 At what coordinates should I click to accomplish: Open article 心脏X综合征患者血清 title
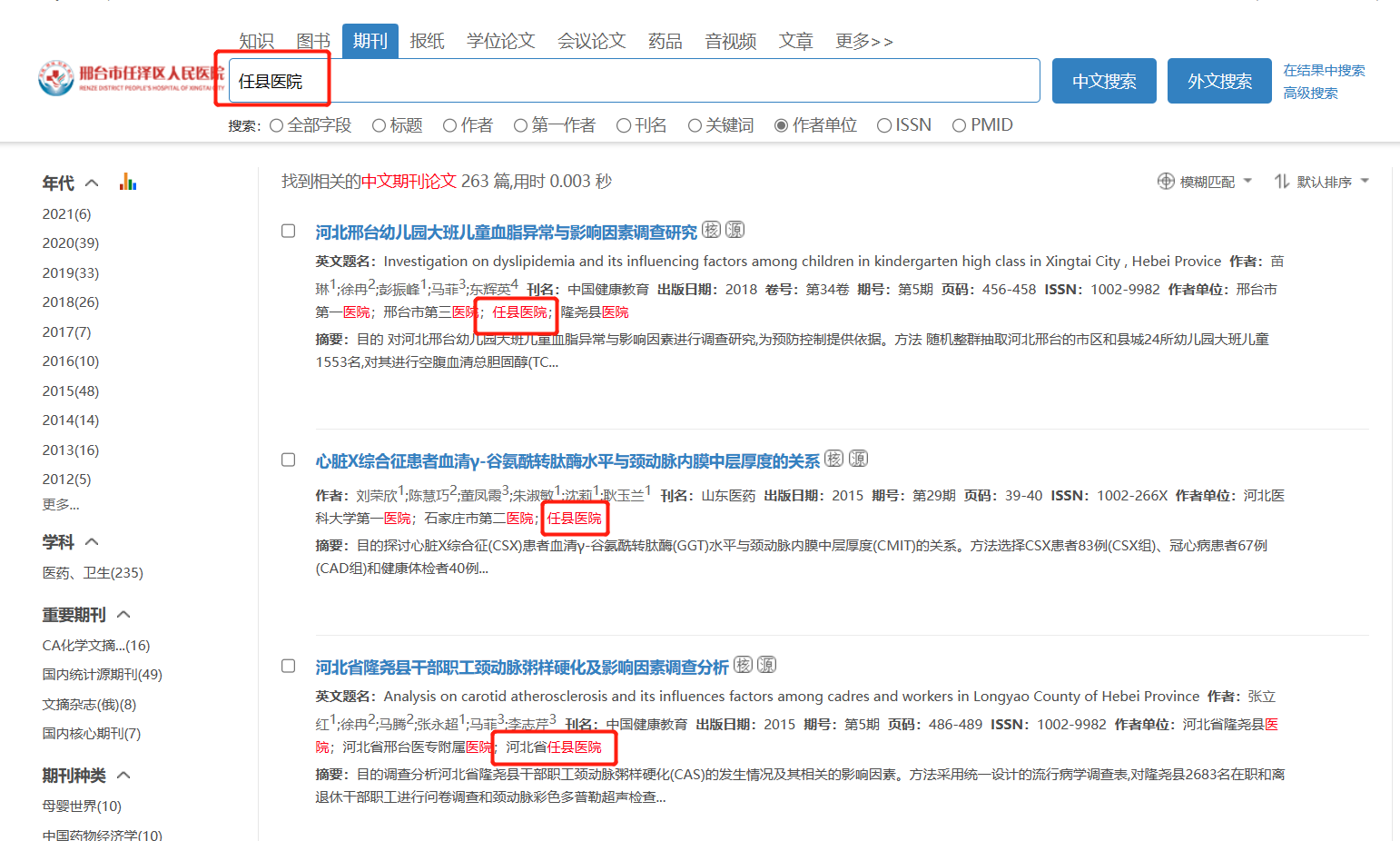tap(567, 460)
